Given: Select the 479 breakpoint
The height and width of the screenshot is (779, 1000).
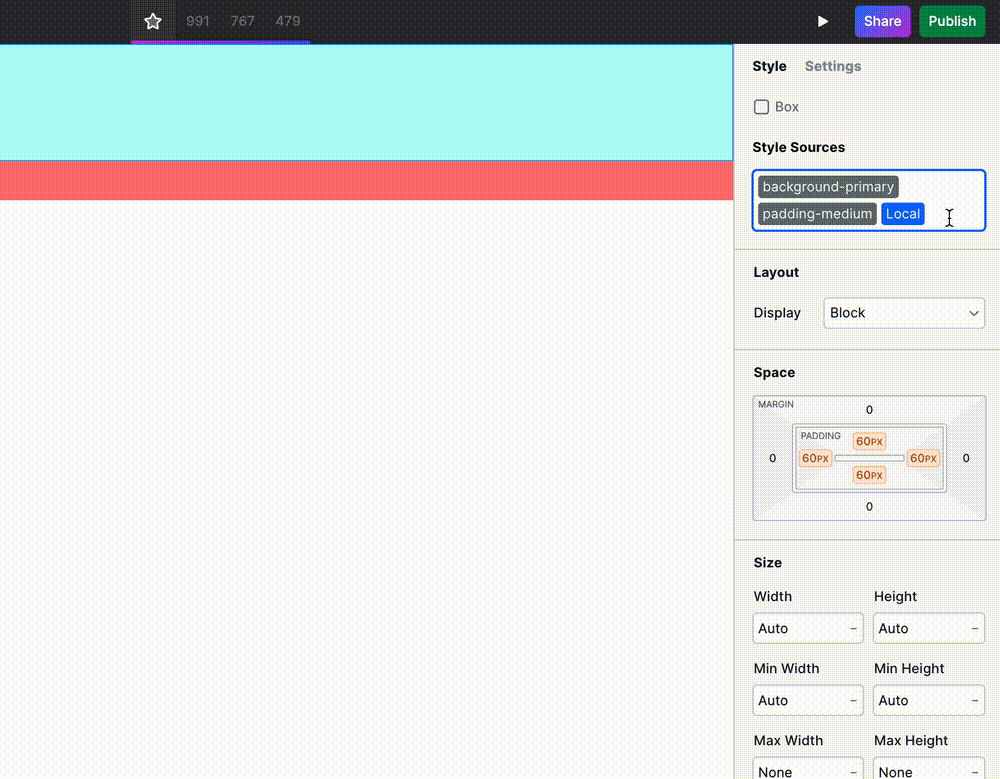Looking at the screenshot, I should point(288,21).
